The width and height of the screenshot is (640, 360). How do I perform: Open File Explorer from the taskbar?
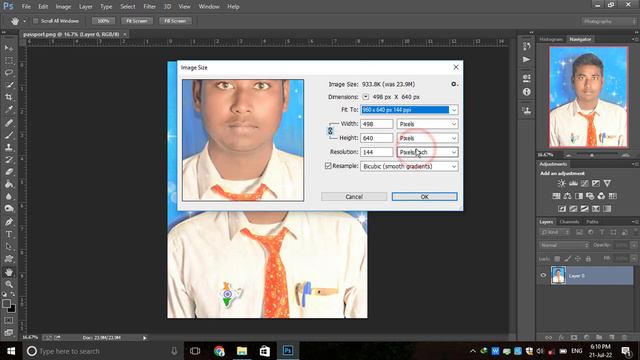pos(242,351)
